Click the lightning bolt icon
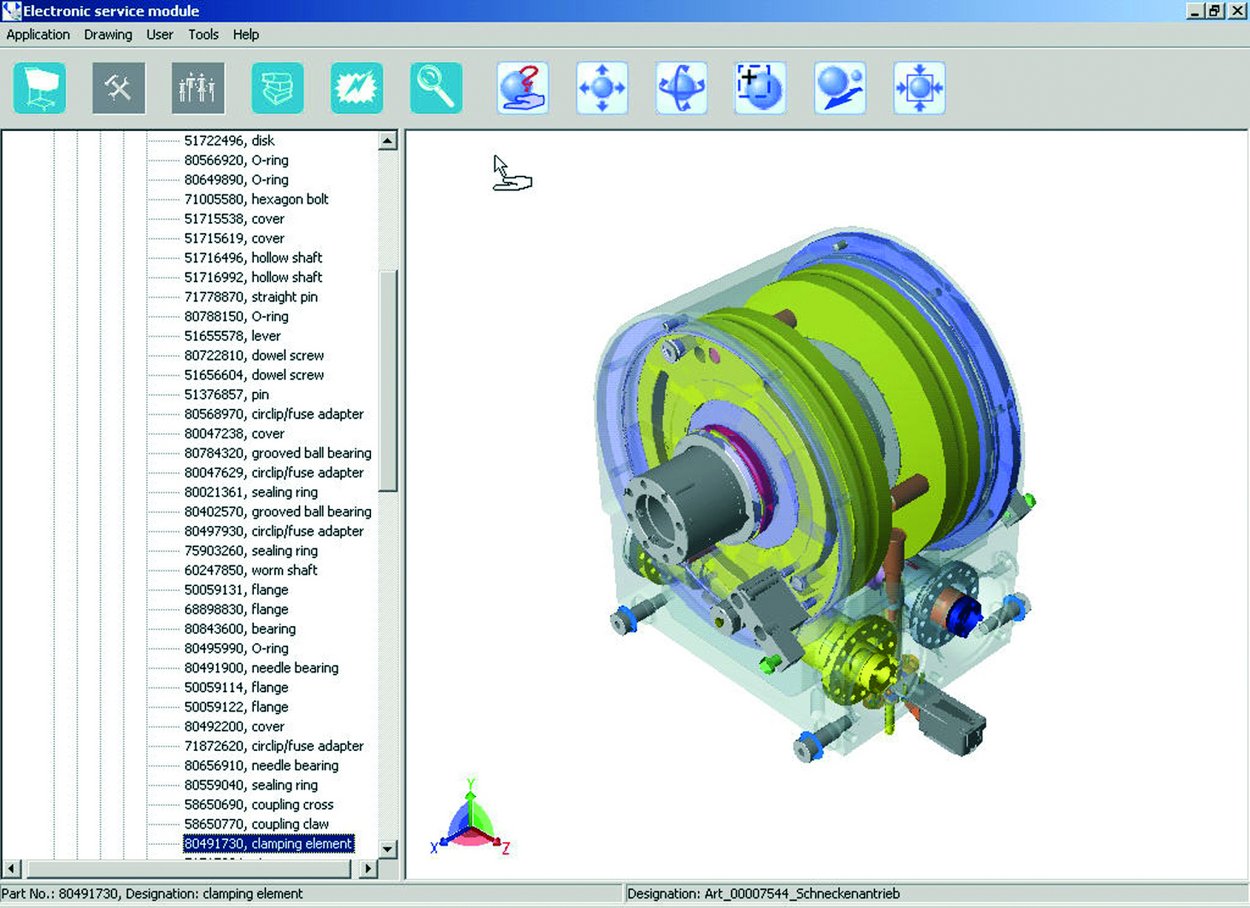The image size is (1250, 908). click(357, 88)
